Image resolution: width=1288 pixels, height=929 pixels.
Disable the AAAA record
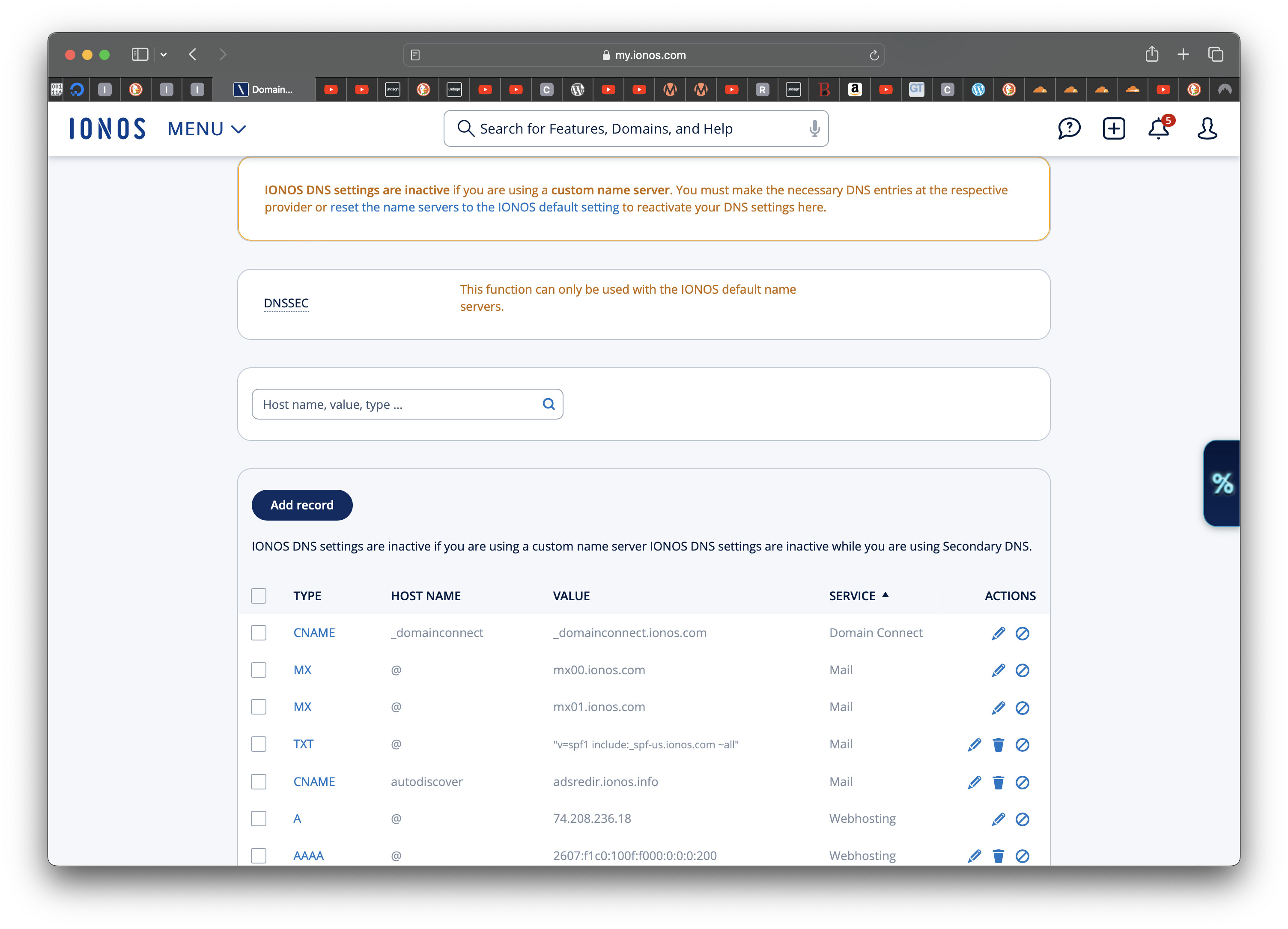1022,856
